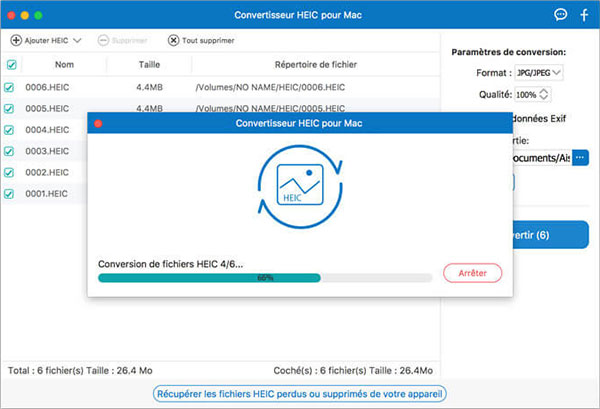
Task: Click the 0006.HEIC file path text
Action: point(270,88)
